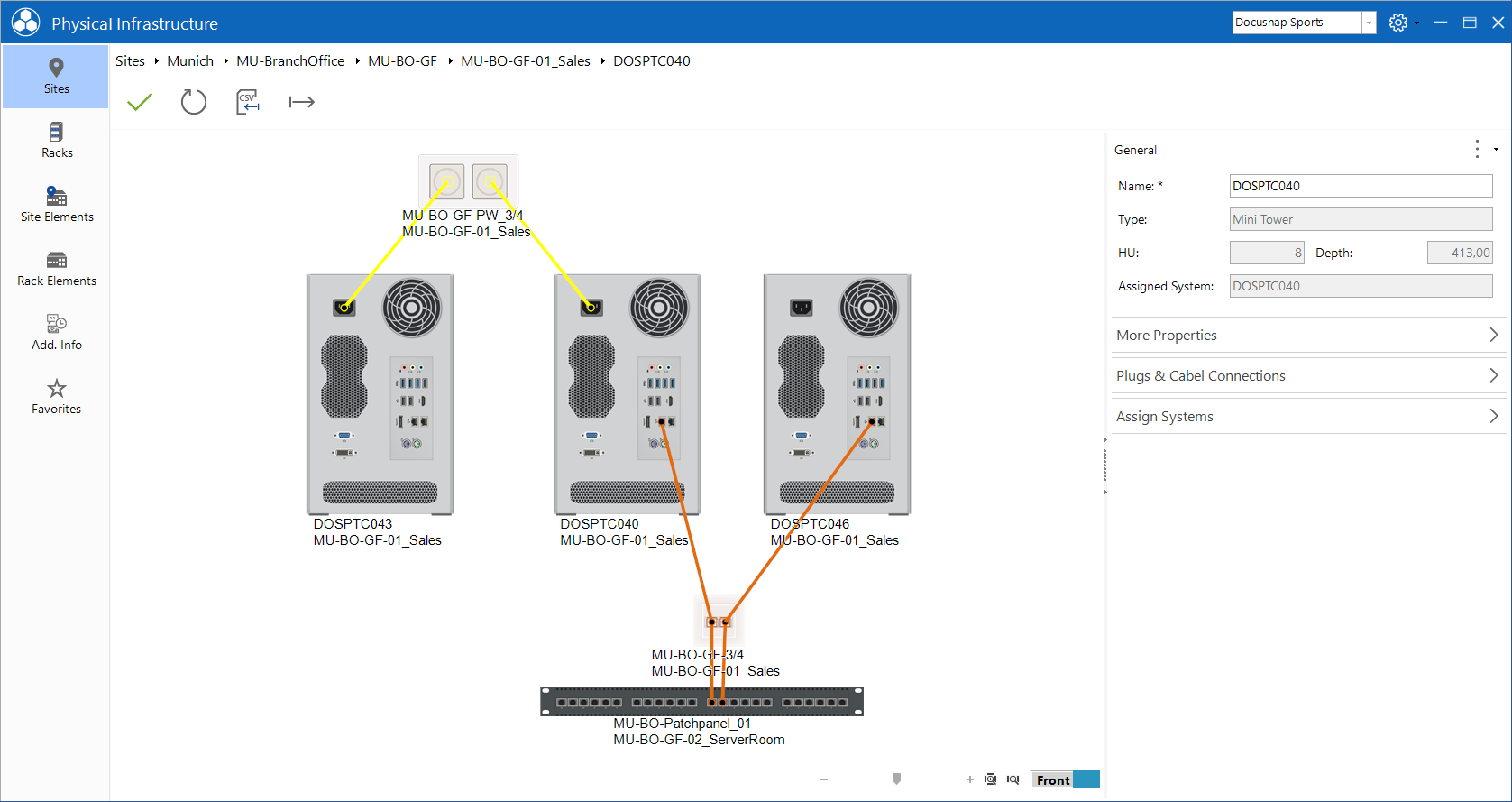This screenshot has width=1512, height=802.
Task: Expand Plugs & Cabel Connections section
Action: (1307, 375)
